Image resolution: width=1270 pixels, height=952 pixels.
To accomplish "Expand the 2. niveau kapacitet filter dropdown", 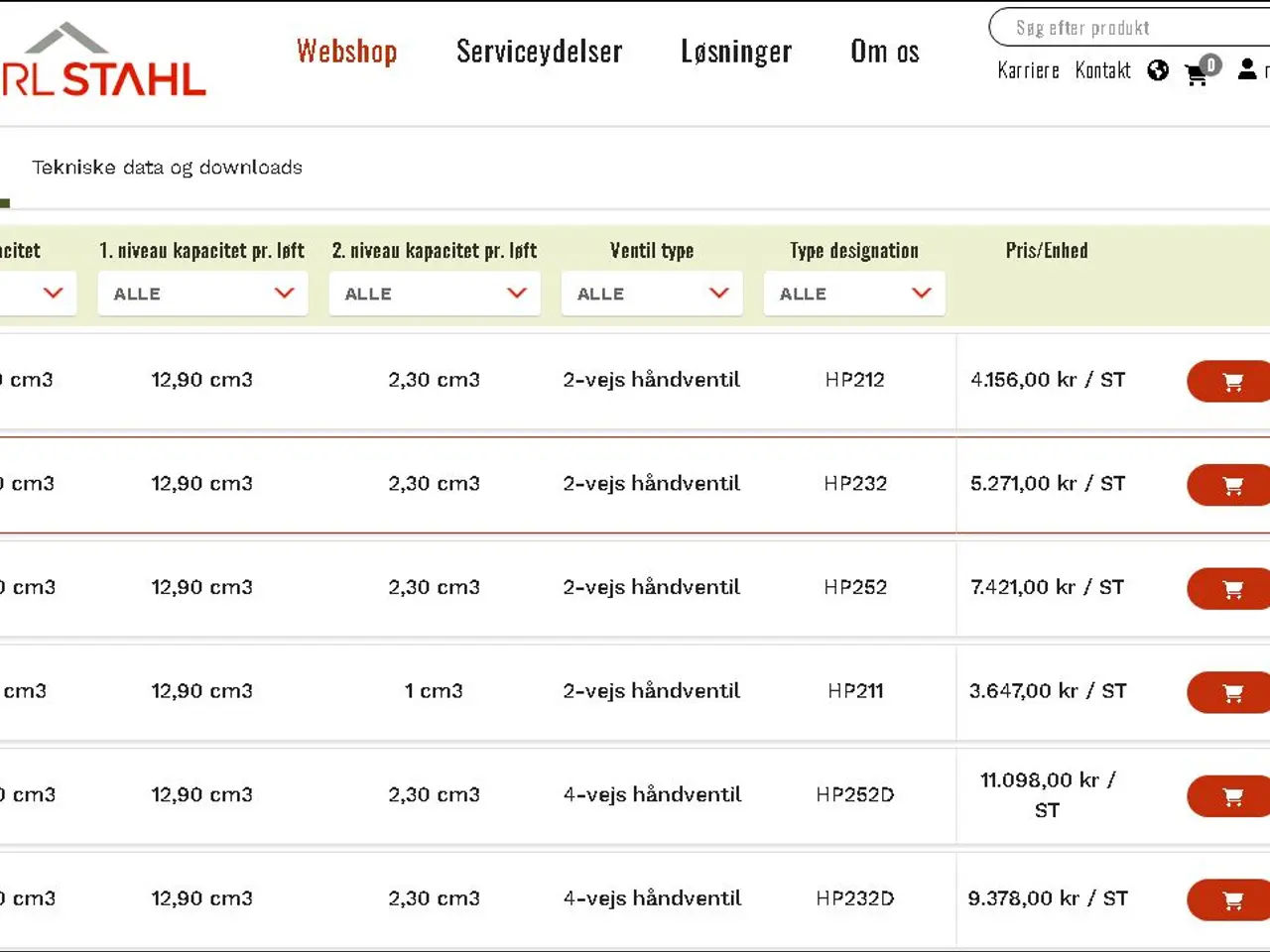I will tap(435, 294).
